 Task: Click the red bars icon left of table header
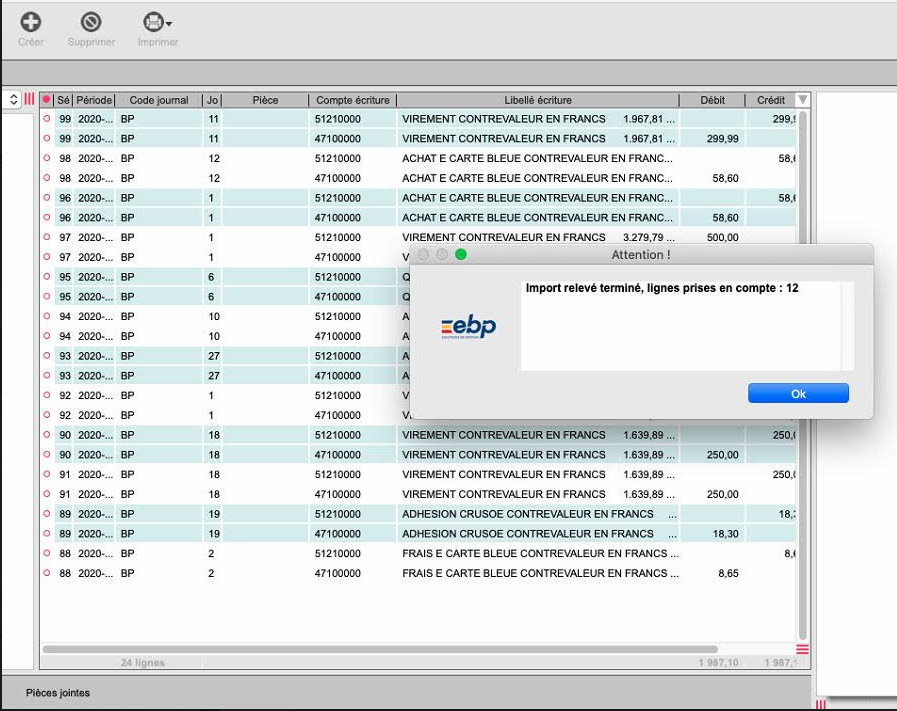point(29,99)
